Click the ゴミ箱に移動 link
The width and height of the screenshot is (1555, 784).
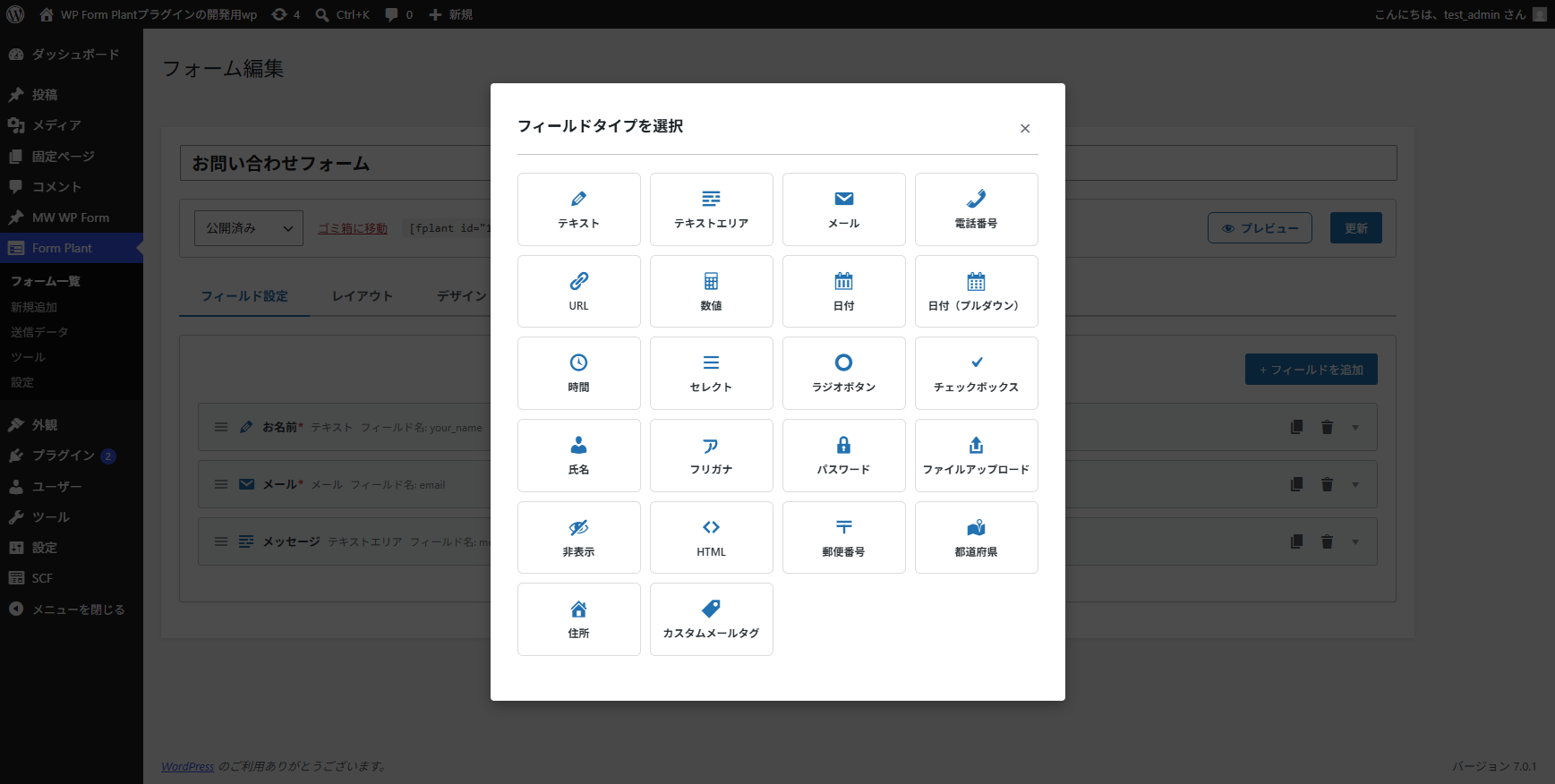pyautogui.click(x=353, y=228)
